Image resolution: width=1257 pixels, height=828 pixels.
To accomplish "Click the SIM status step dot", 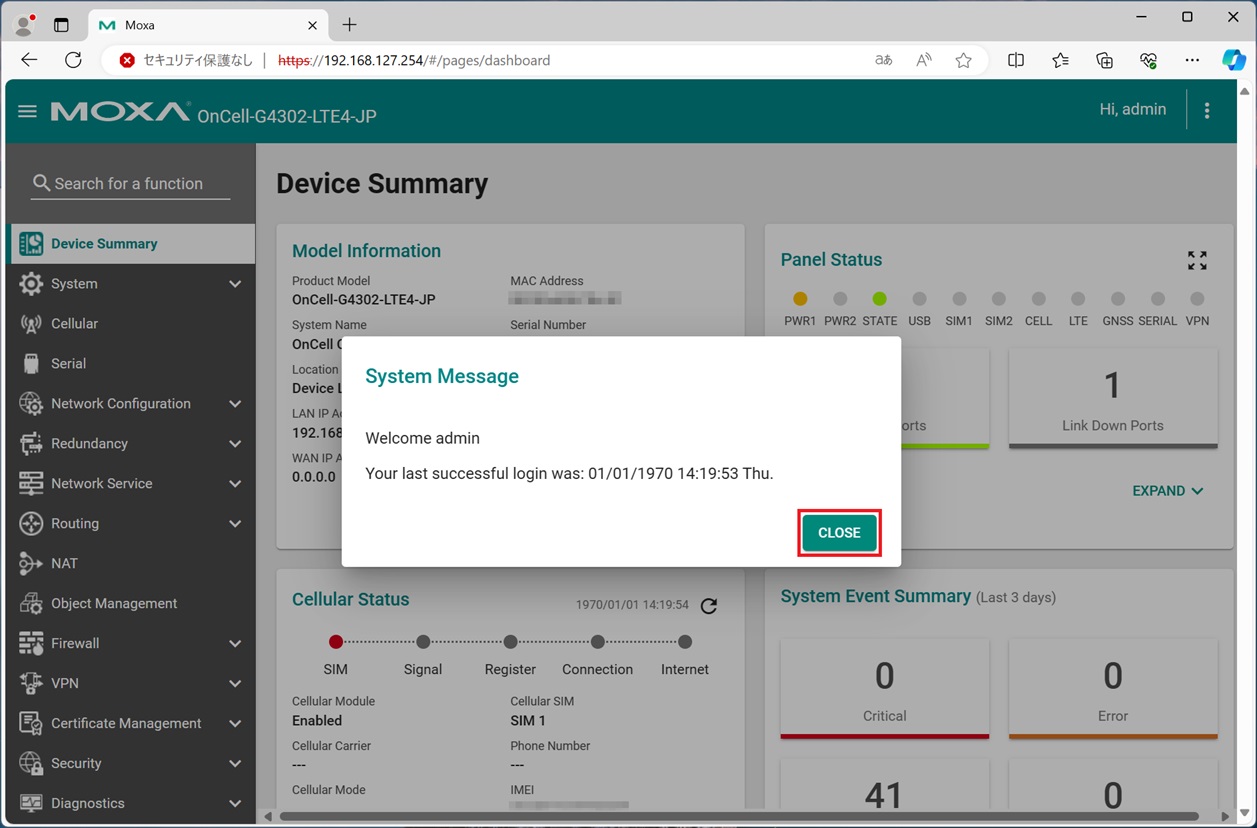I will tap(336, 642).
